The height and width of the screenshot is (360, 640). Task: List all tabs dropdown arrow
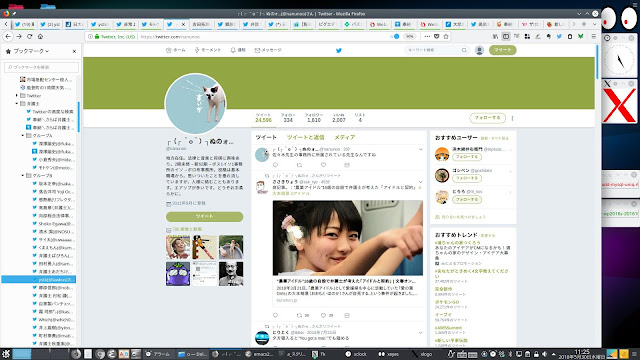tap(594, 24)
